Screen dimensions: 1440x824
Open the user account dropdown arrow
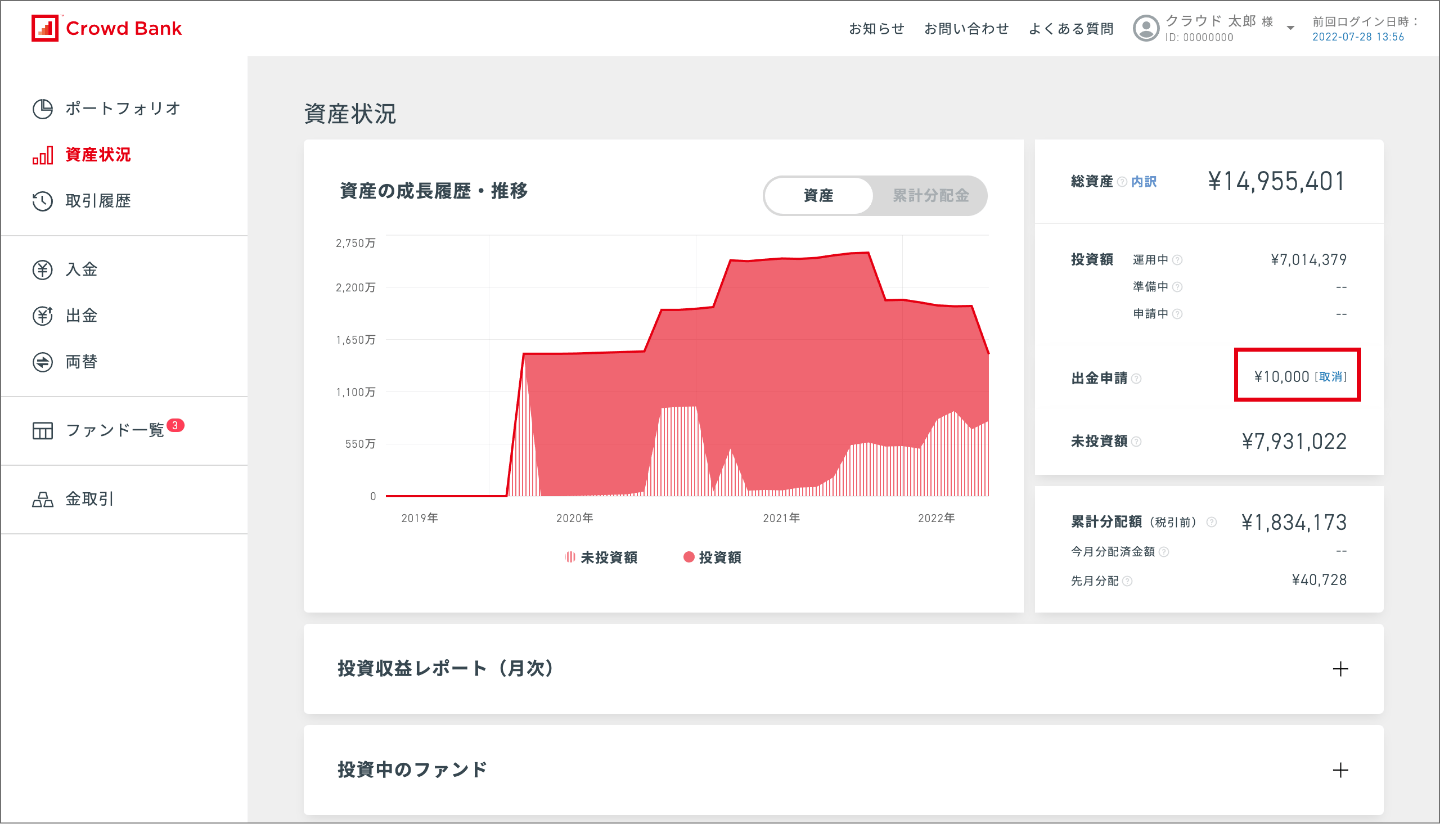pyautogui.click(x=1291, y=28)
